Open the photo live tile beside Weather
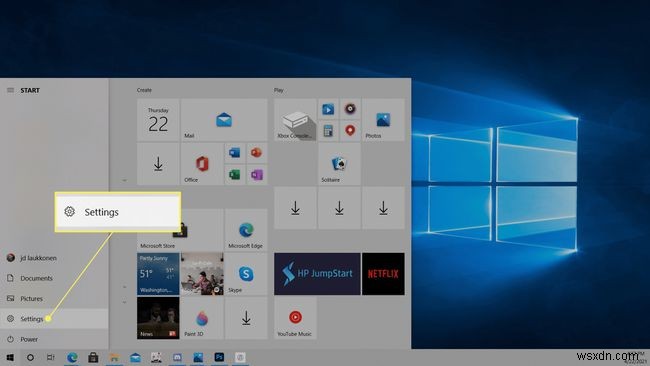Image resolution: width=650 pixels, height=366 pixels. pos(202,274)
